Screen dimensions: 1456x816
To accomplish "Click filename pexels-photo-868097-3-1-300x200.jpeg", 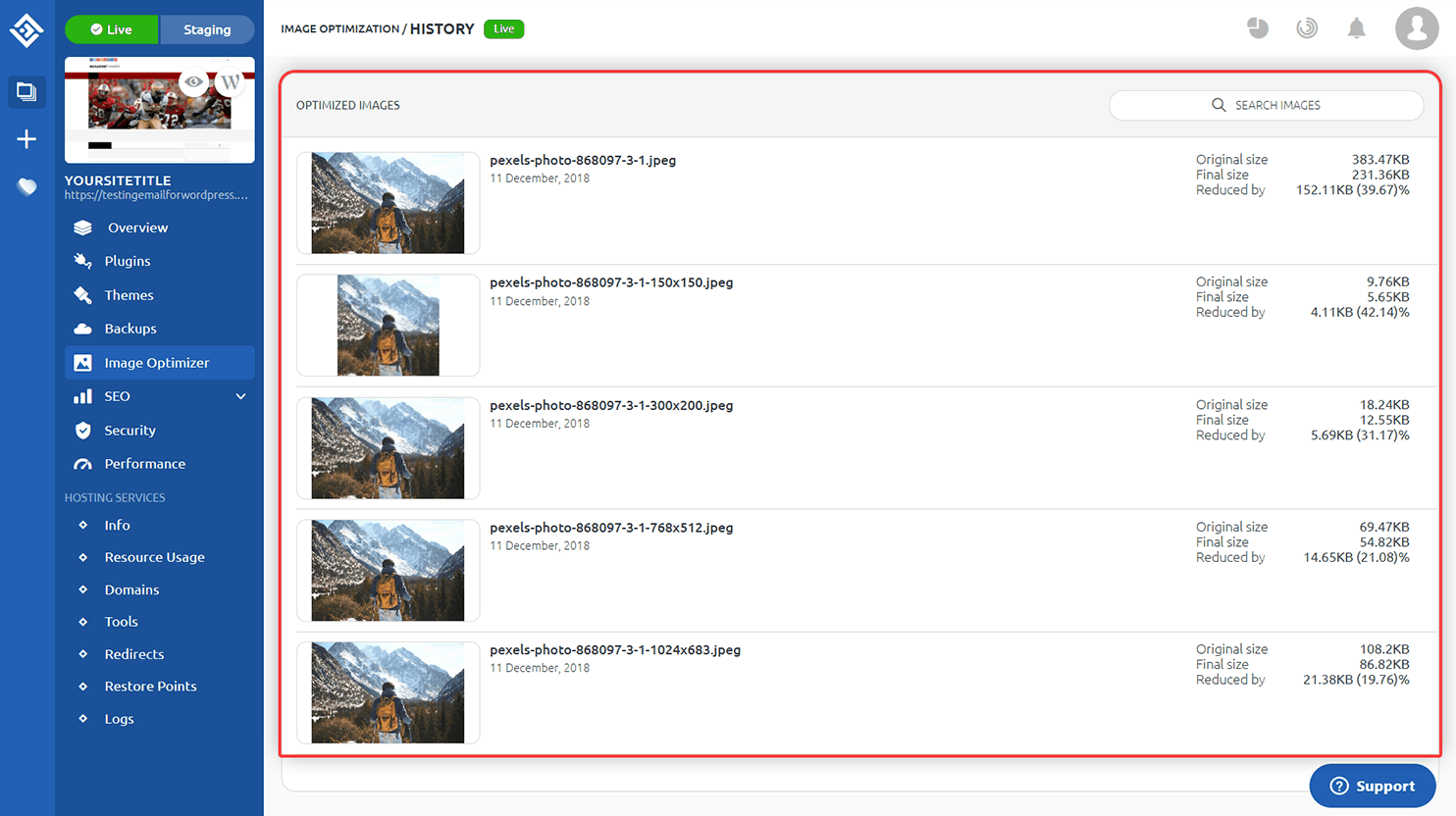I will pos(611,405).
